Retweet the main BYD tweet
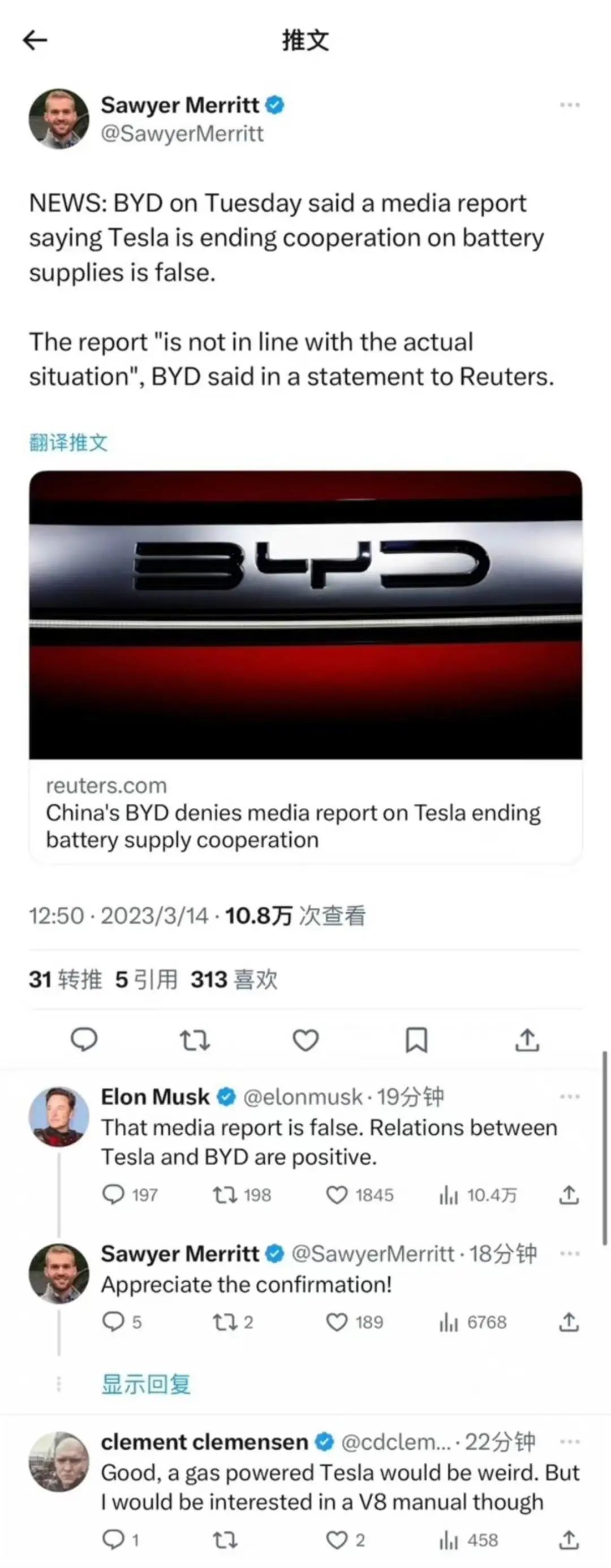The image size is (611, 1568). (195, 1040)
